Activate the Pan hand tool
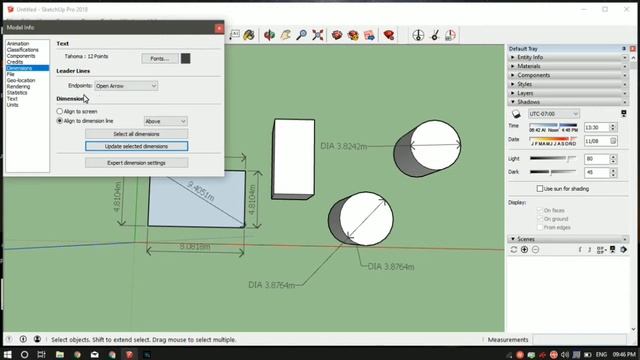640x360 pixels. coord(285,35)
